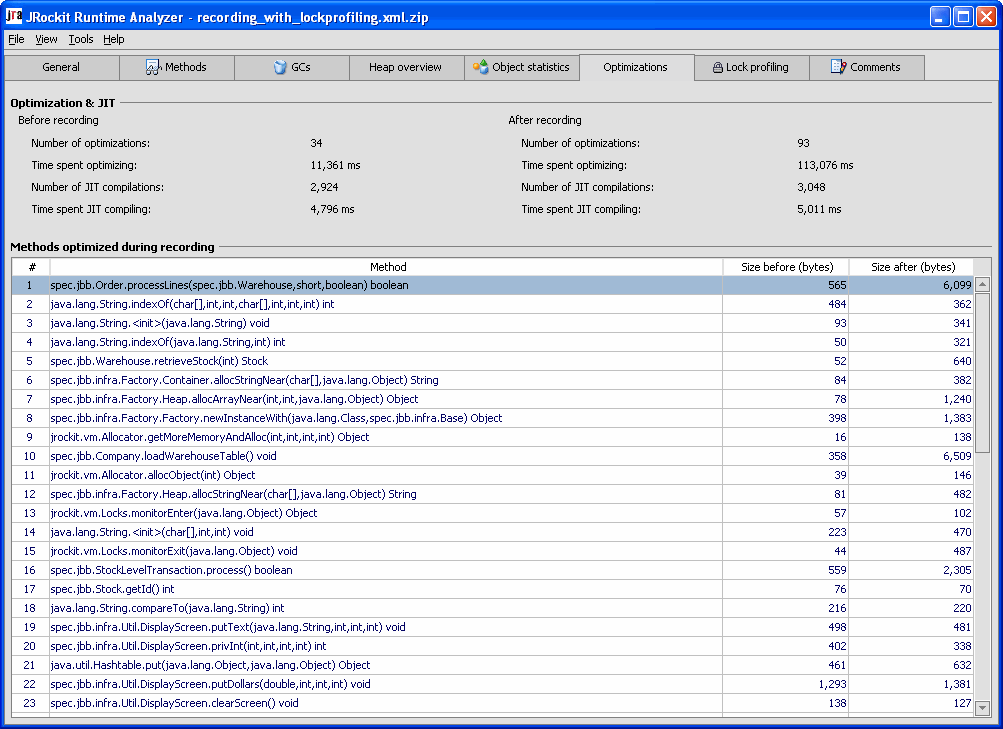Select Factory.Factory.newInstanceWith method row
This screenshot has width=1003, height=729.
(x=494, y=418)
